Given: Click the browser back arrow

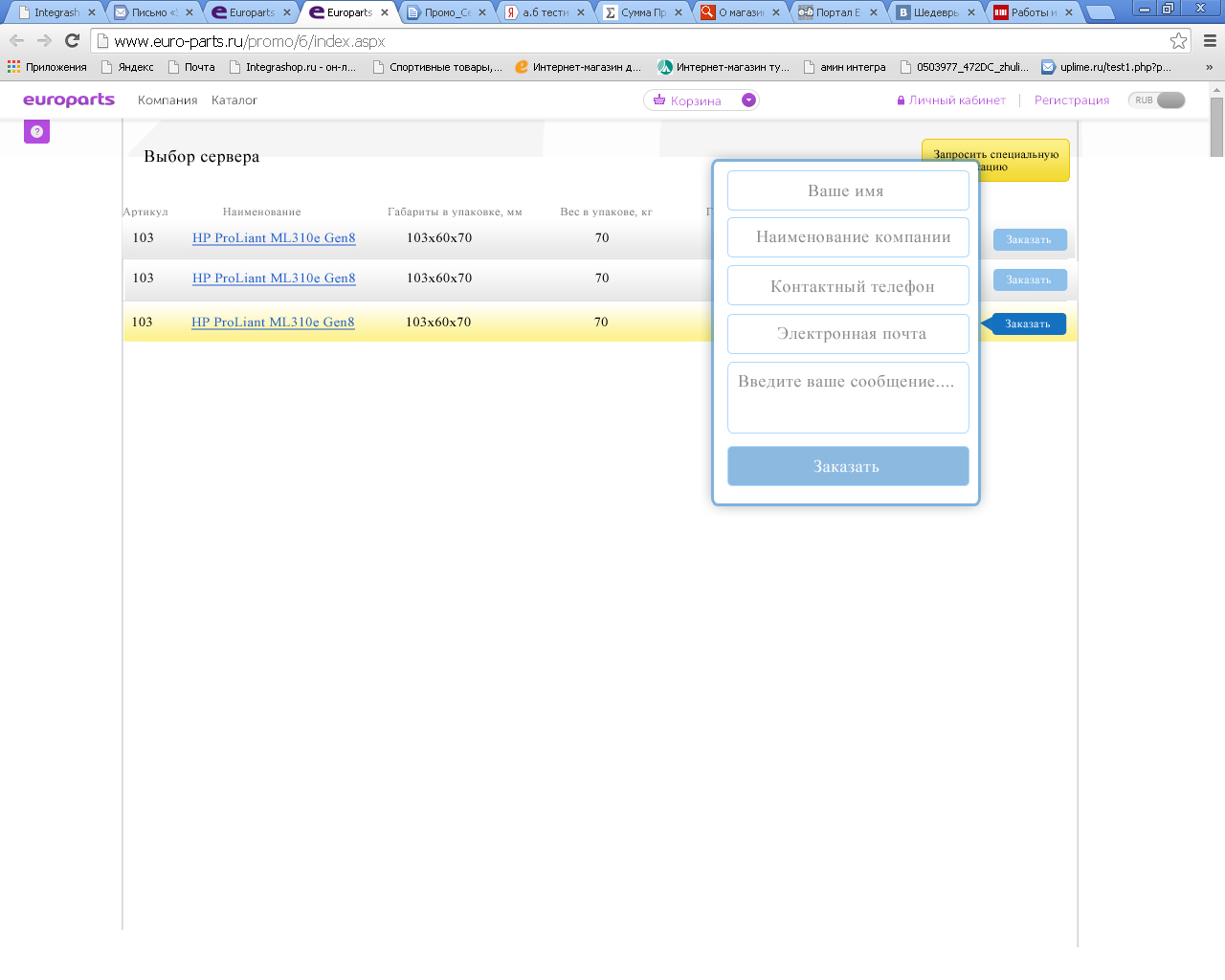Looking at the screenshot, I should click(16, 40).
